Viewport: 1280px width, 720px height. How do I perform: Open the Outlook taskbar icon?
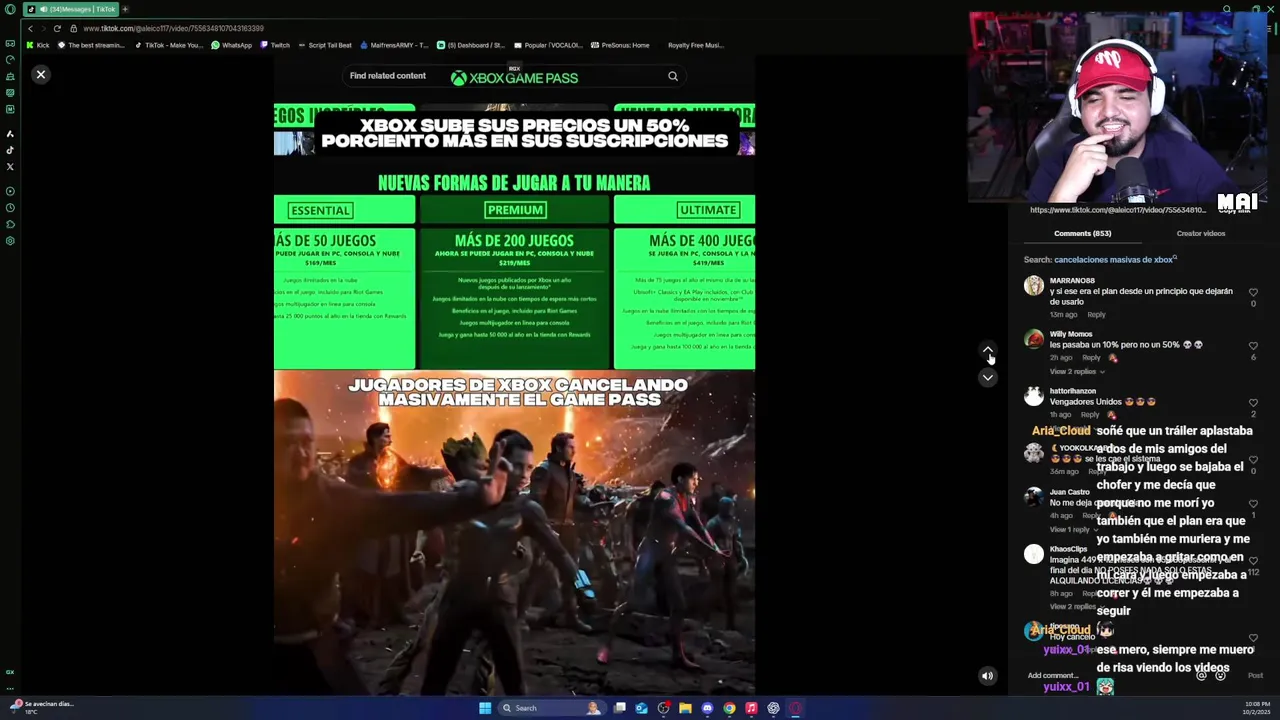coord(641,708)
